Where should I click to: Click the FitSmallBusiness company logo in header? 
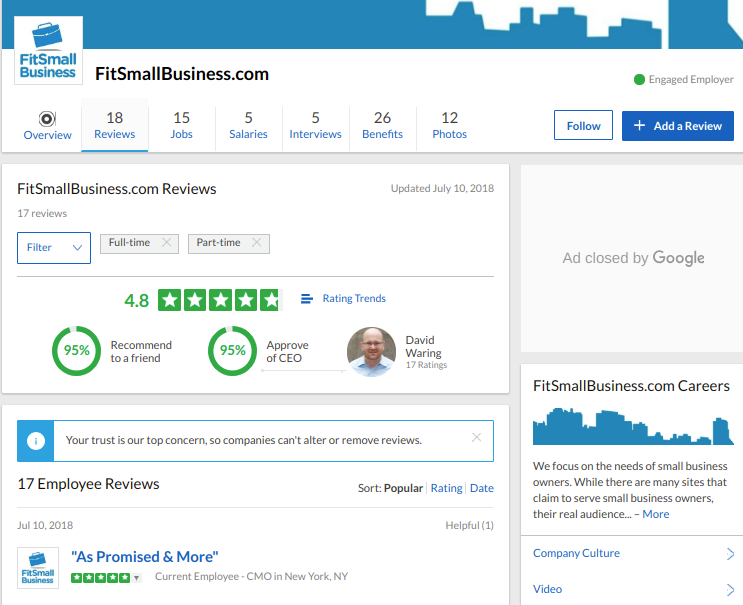click(x=48, y=50)
